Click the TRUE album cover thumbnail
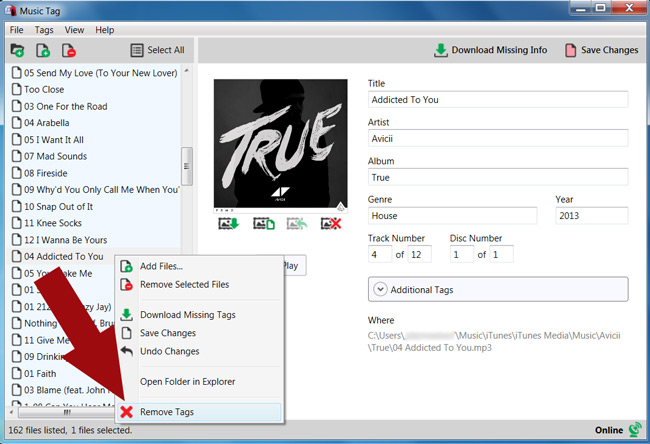650x444 pixels. coord(281,144)
